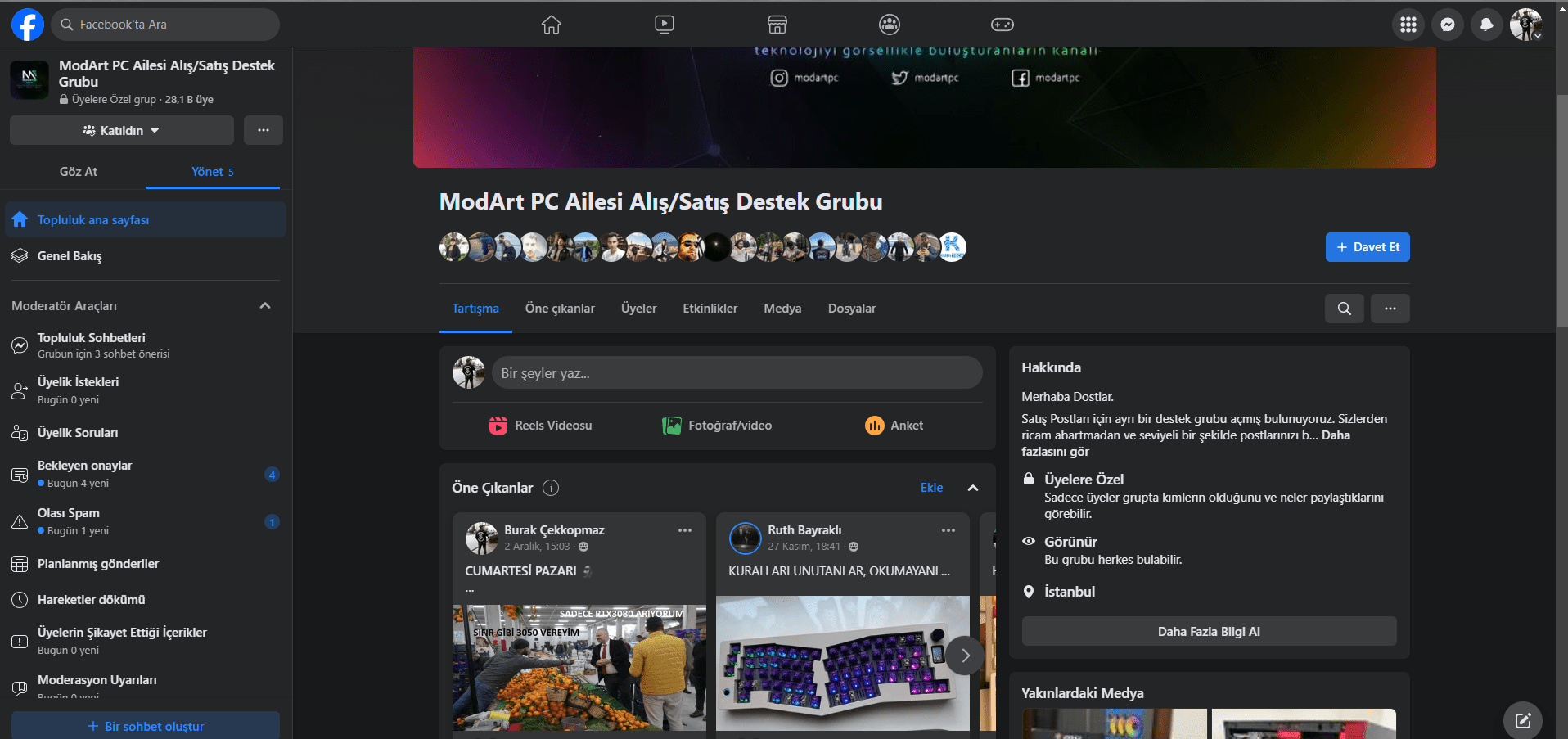Open the apps grid menu
The width and height of the screenshot is (1568, 739).
pyautogui.click(x=1408, y=25)
